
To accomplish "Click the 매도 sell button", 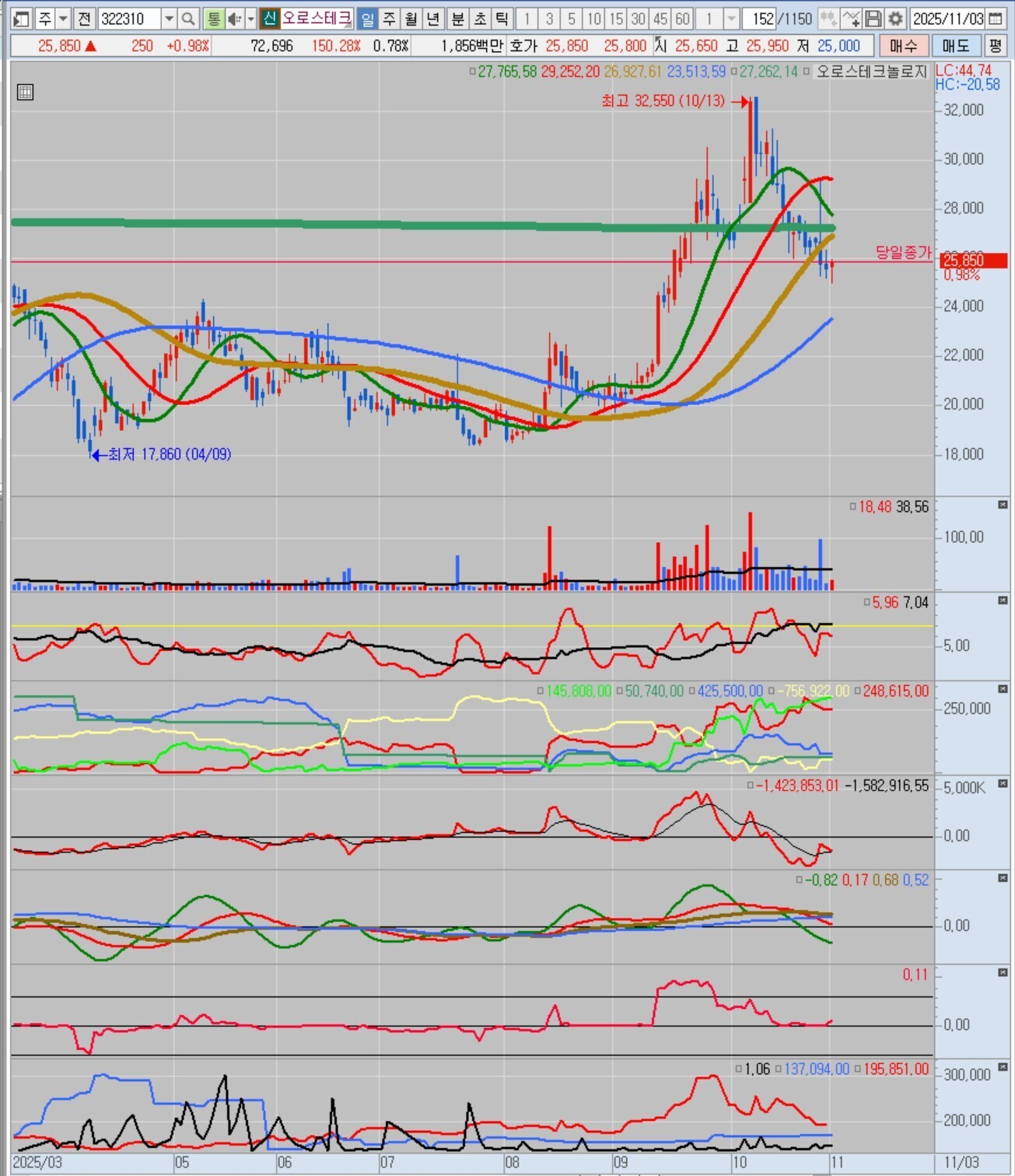I will click(956, 46).
